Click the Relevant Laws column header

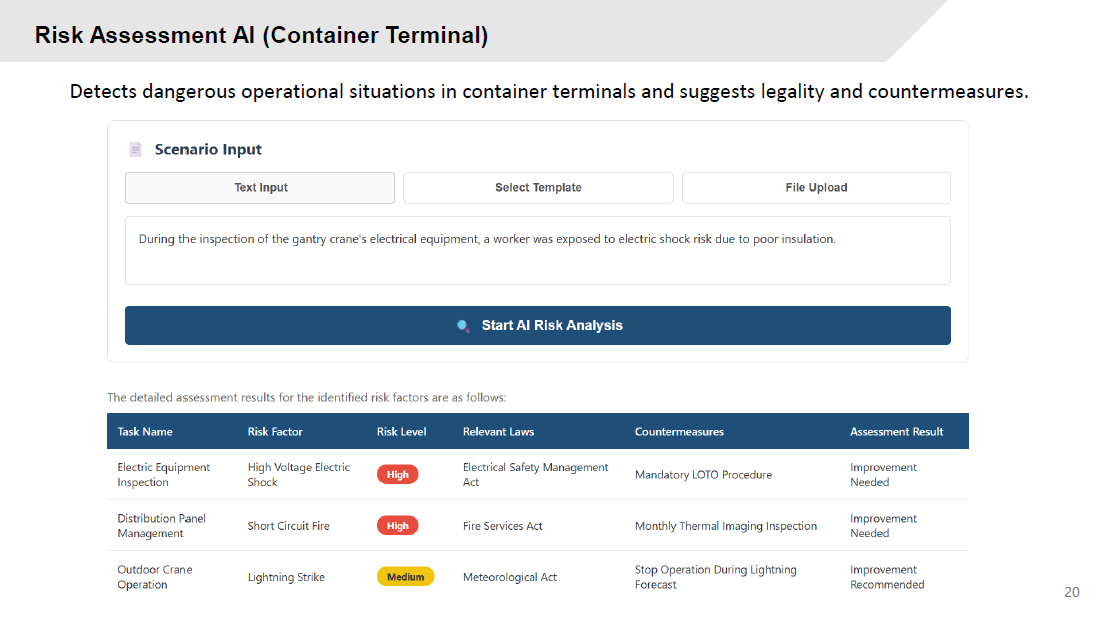click(x=498, y=432)
